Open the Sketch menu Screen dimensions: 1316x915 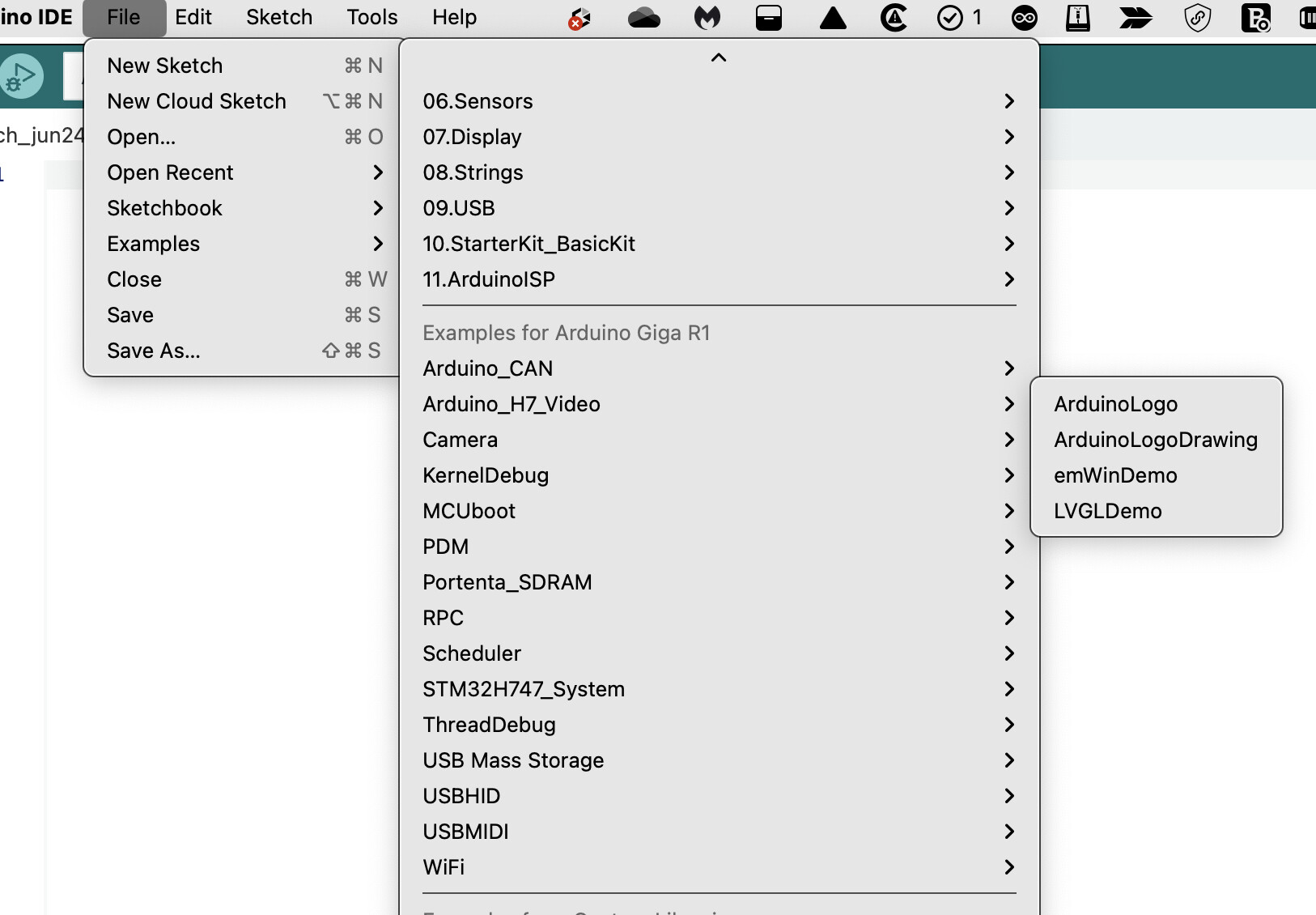click(x=279, y=18)
